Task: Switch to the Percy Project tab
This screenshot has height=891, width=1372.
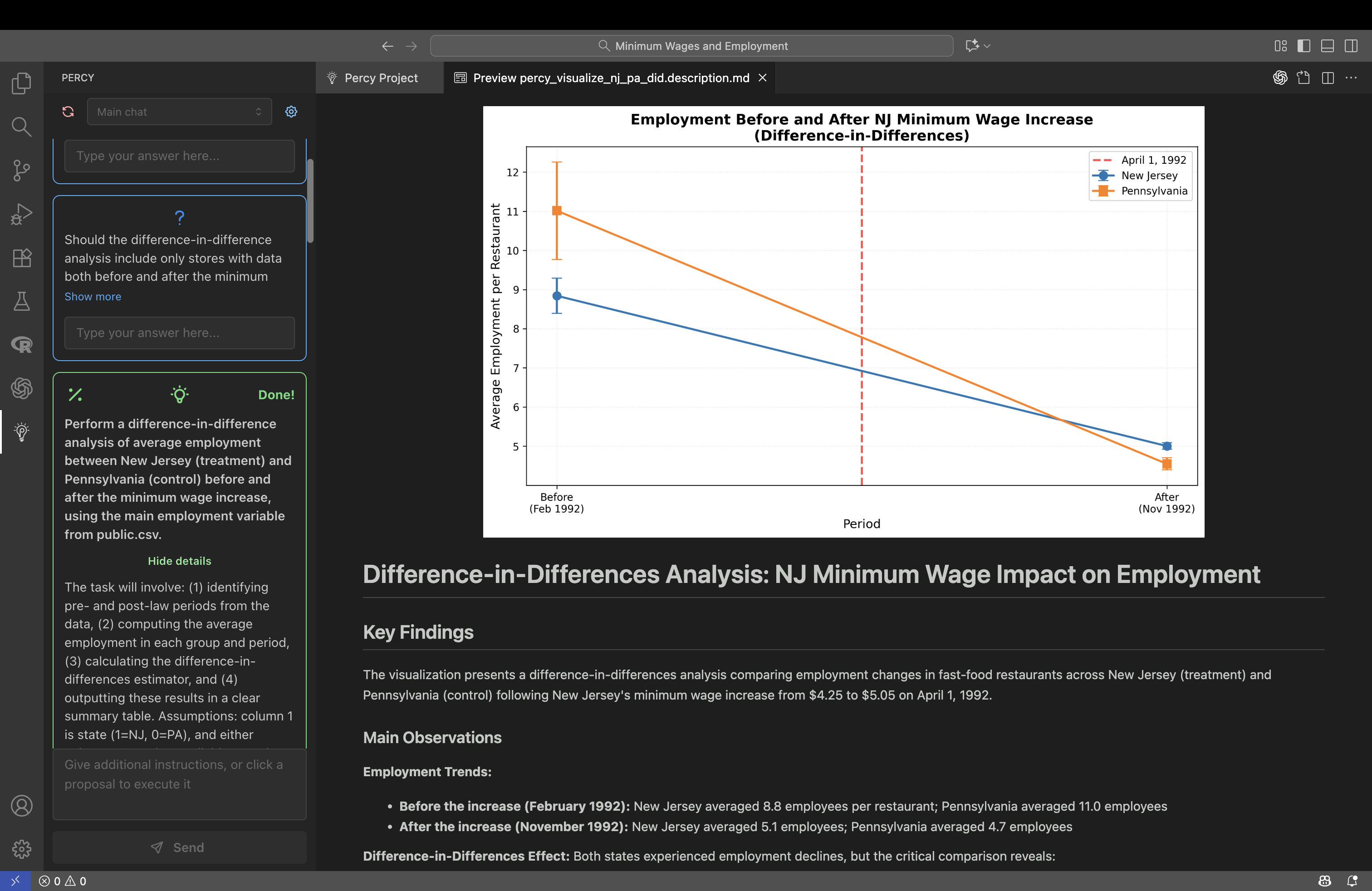Action: click(x=381, y=78)
